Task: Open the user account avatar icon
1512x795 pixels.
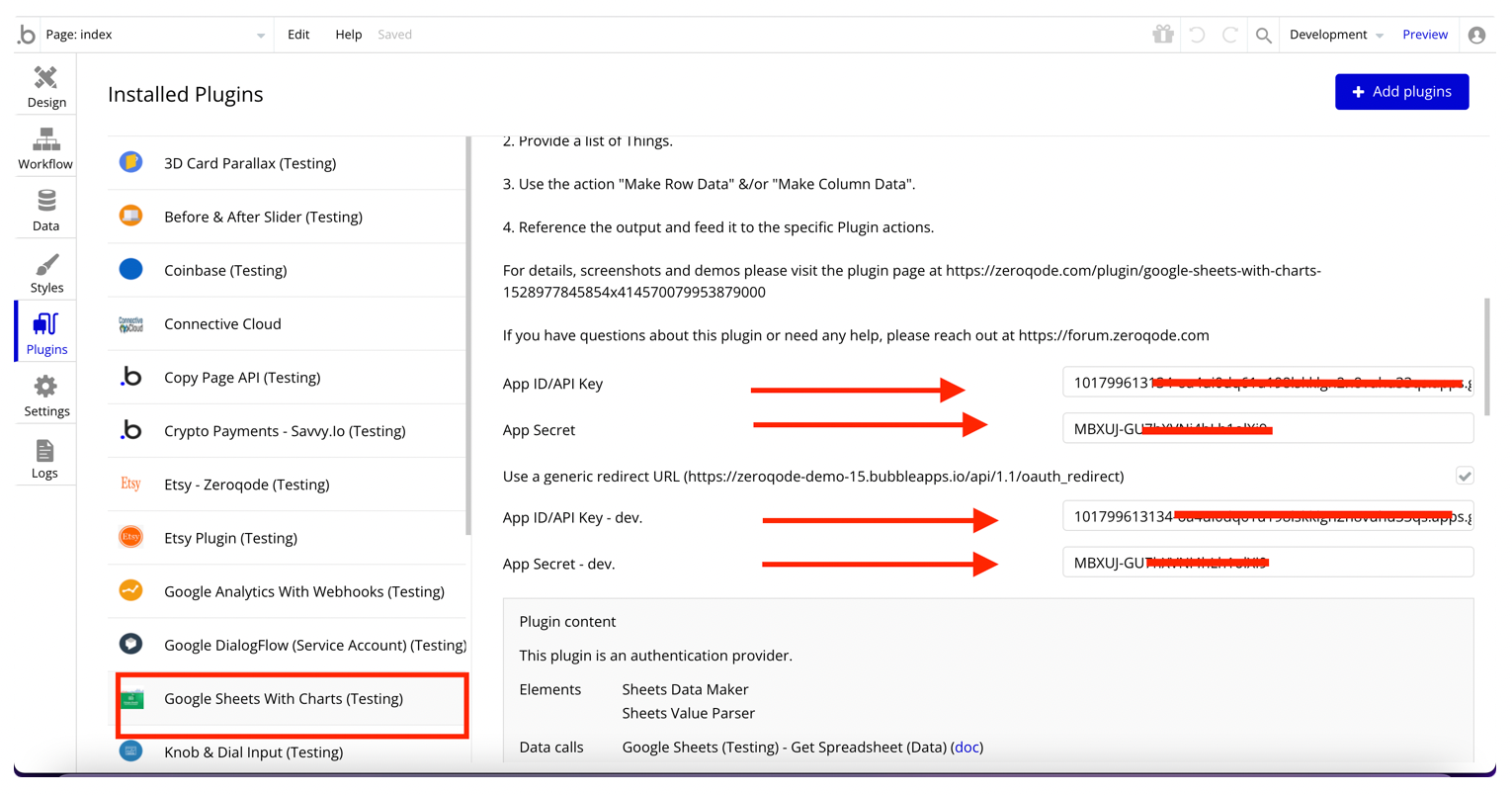Action: point(1476,36)
